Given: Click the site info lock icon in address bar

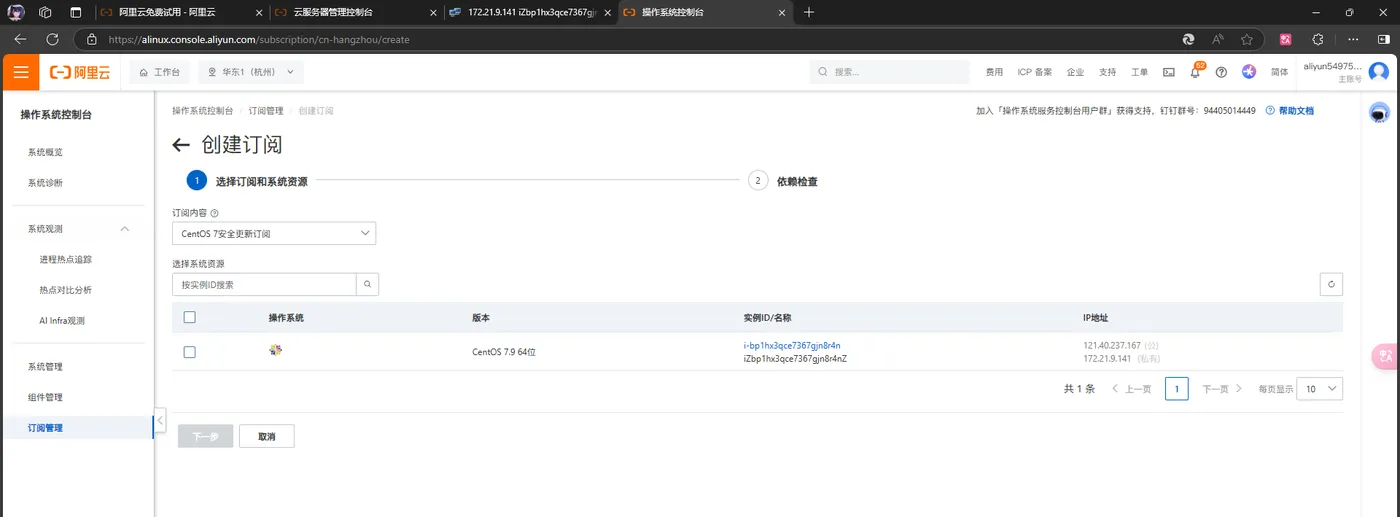Looking at the screenshot, I should click(x=92, y=39).
